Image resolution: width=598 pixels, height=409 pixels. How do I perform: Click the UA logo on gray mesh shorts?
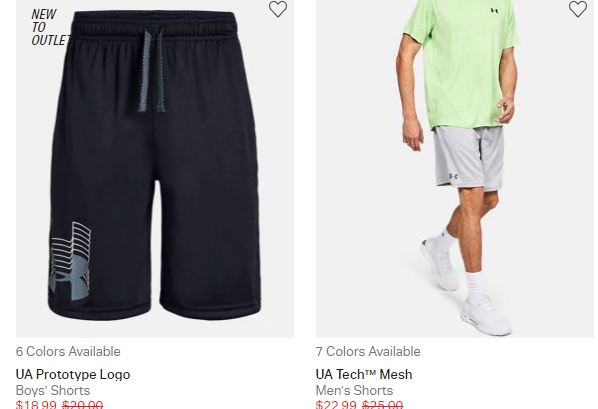[453, 176]
